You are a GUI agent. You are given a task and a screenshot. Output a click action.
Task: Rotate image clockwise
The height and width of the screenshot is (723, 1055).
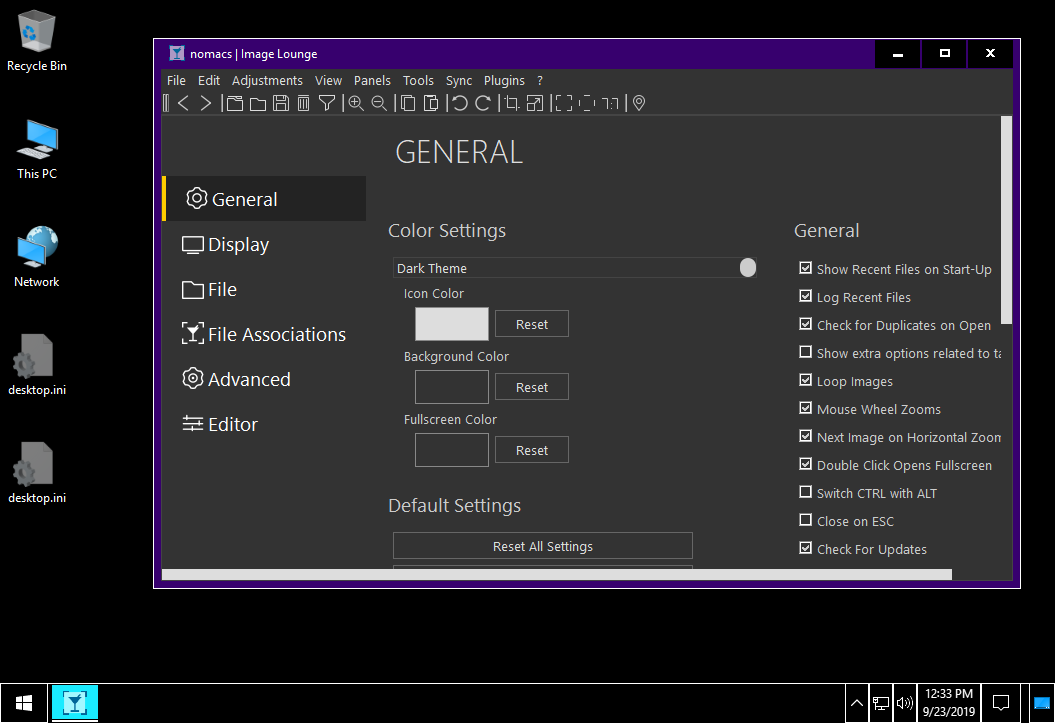point(483,103)
